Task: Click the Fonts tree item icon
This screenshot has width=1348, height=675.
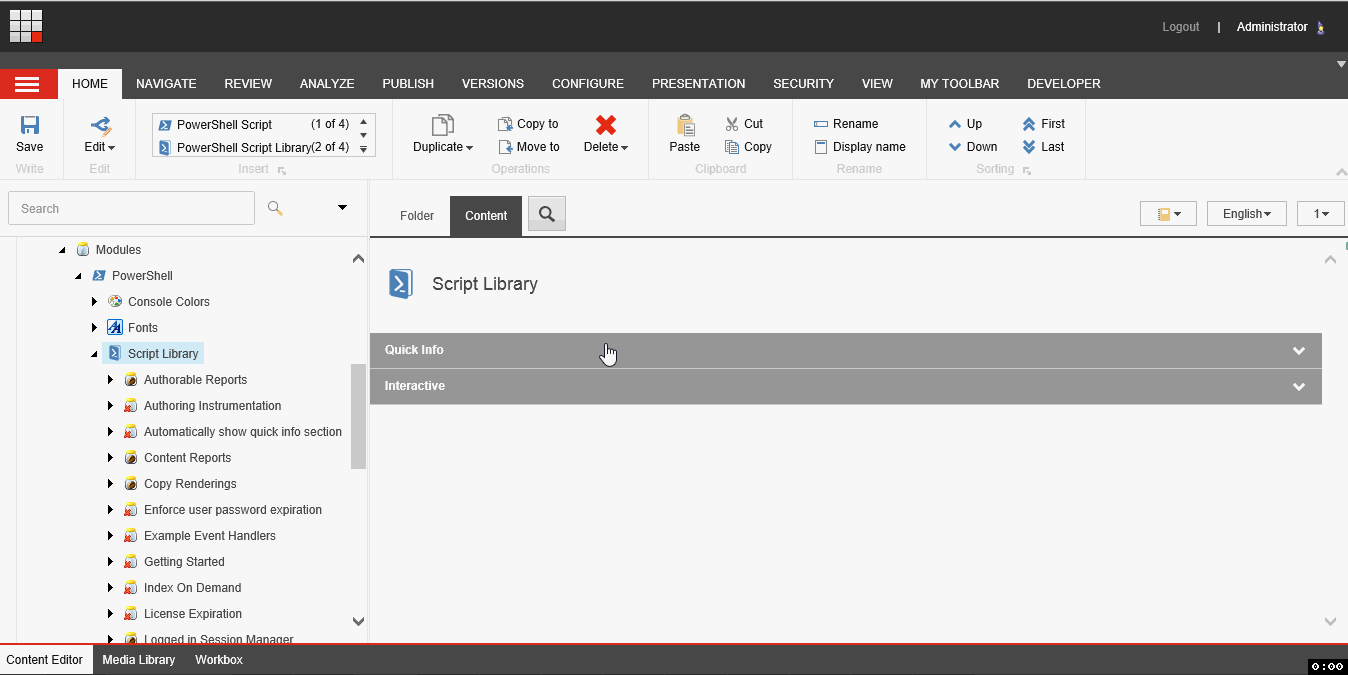Action: point(115,328)
